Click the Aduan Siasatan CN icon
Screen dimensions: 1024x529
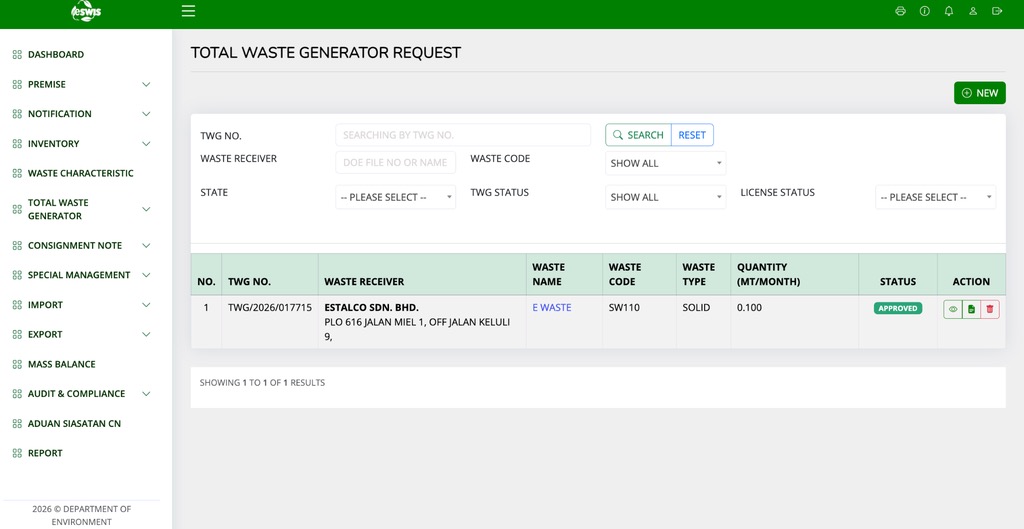[x=18, y=424]
